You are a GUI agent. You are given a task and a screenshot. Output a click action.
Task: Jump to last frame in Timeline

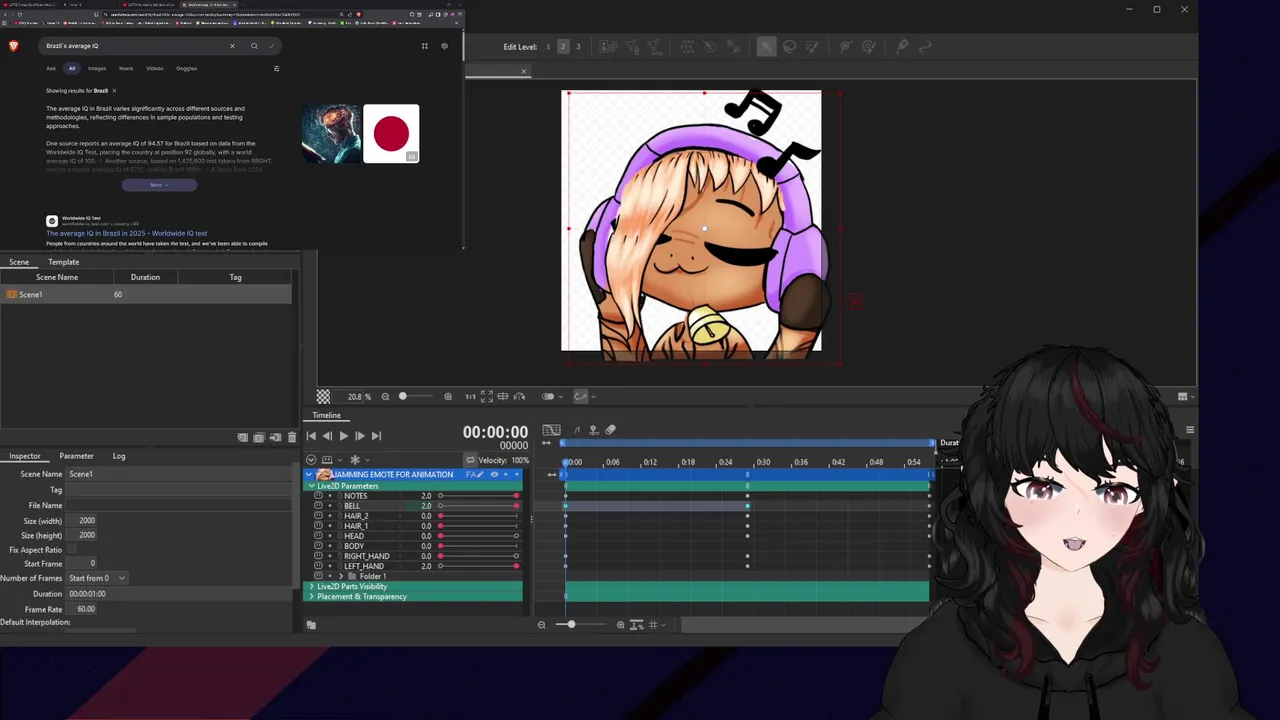(x=376, y=436)
